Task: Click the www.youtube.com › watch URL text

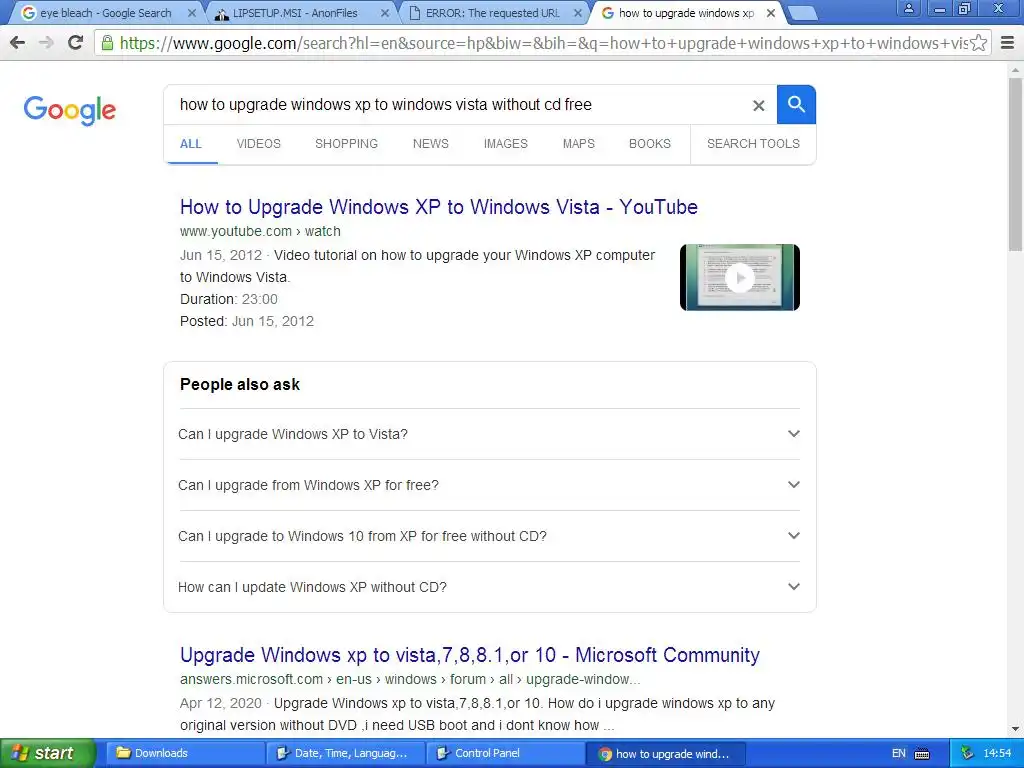Action: click(260, 231)
